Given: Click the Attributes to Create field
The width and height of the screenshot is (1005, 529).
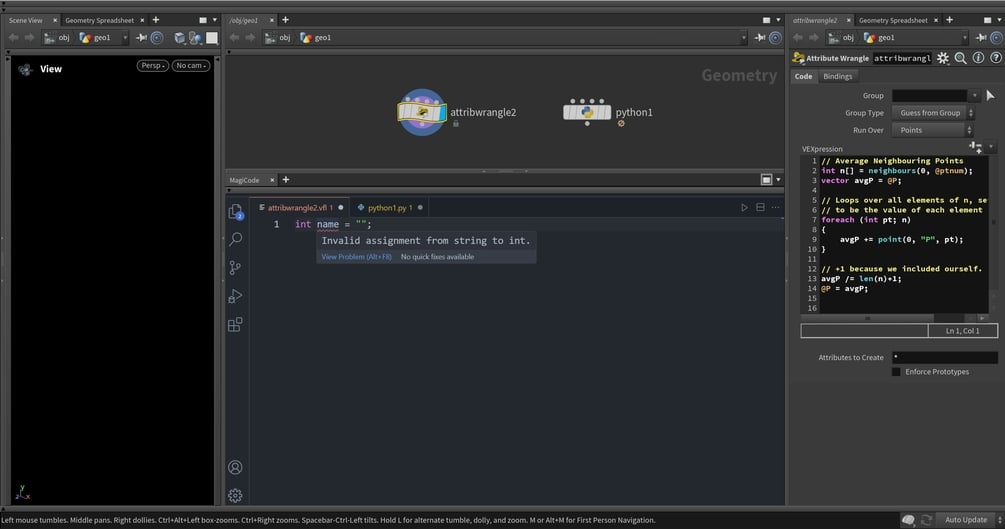Looking at the screenshot, I should [x=945, y=357].
